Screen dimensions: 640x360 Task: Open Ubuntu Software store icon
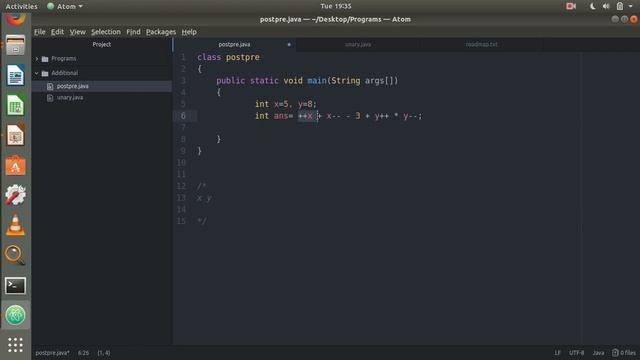click(x=16, y=165)
